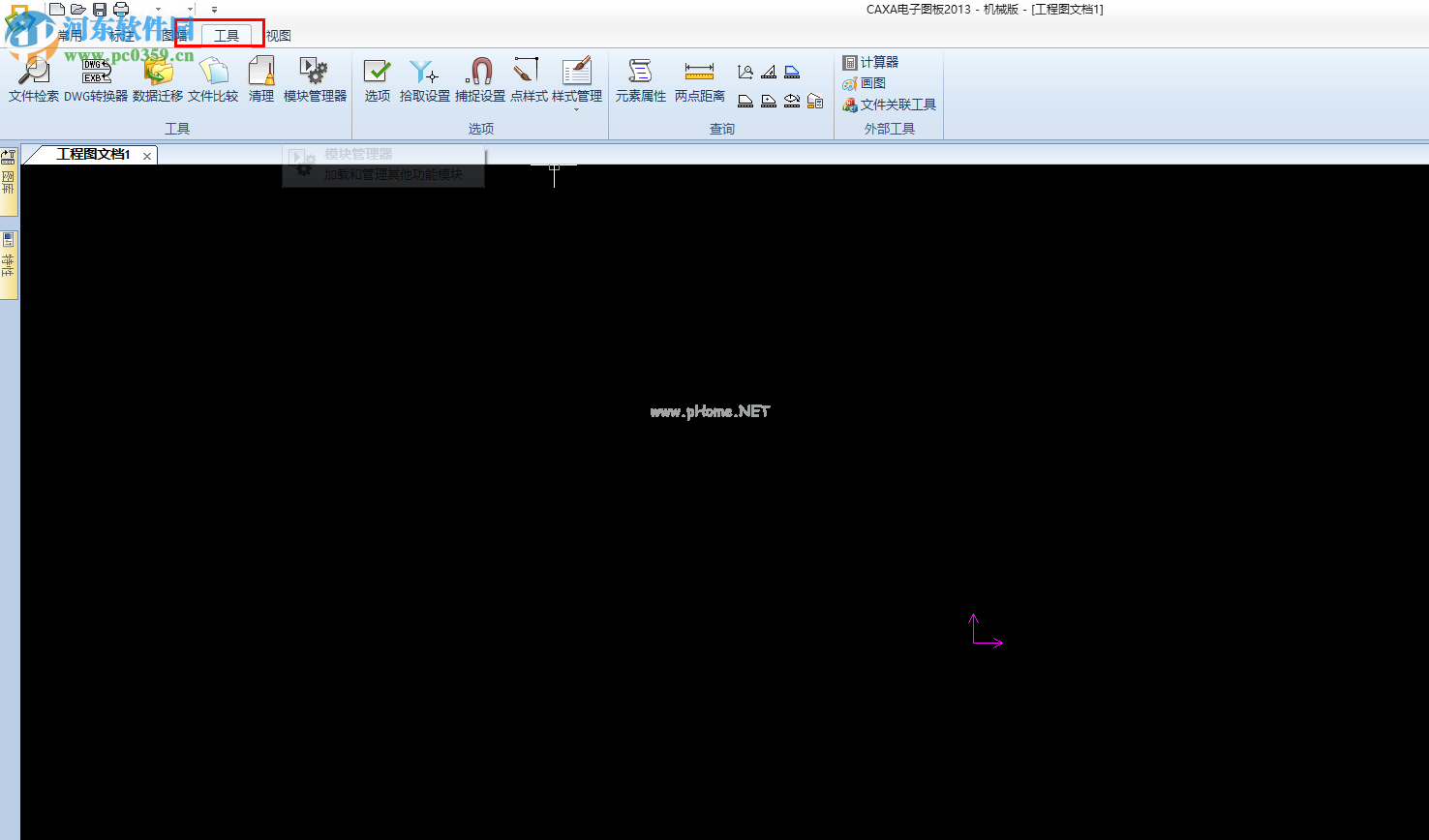Open the 文件检索 file search tool

[34, 79]
